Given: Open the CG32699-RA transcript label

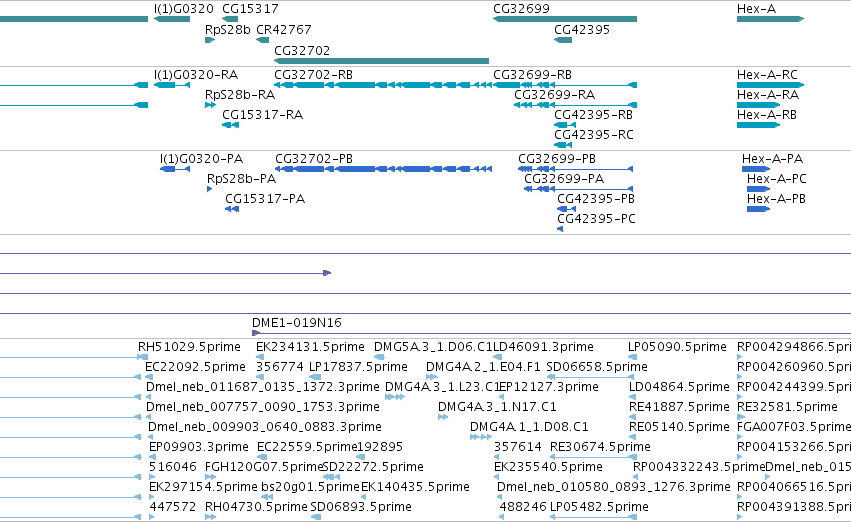Looking at the screenshot, I should point(554,94).
